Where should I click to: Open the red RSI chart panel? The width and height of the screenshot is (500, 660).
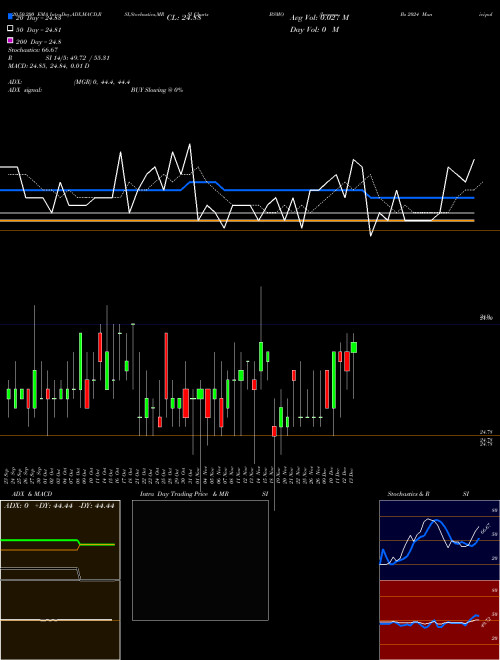[x=439, y=620]
